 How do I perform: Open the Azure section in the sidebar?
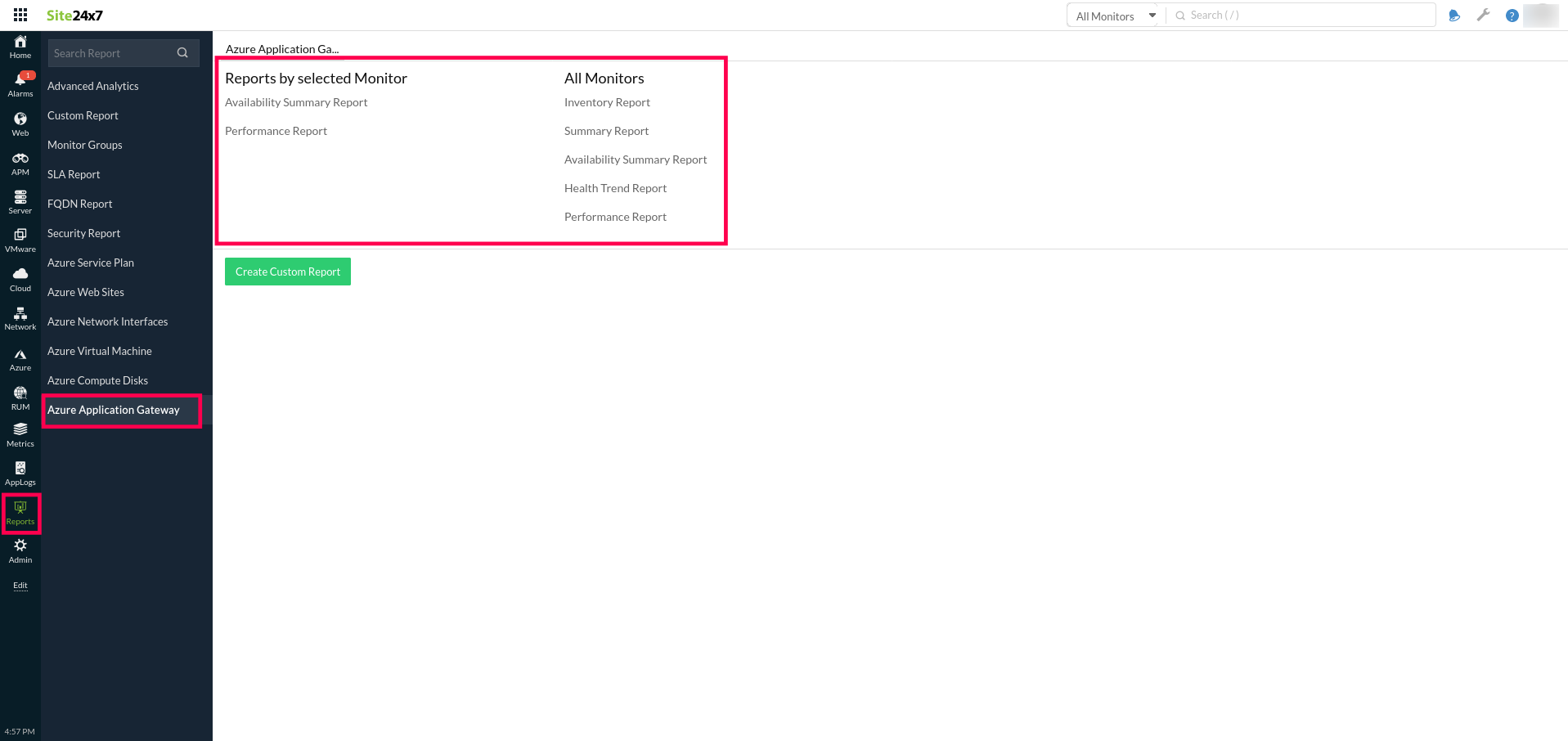click(x=20, y=358)
